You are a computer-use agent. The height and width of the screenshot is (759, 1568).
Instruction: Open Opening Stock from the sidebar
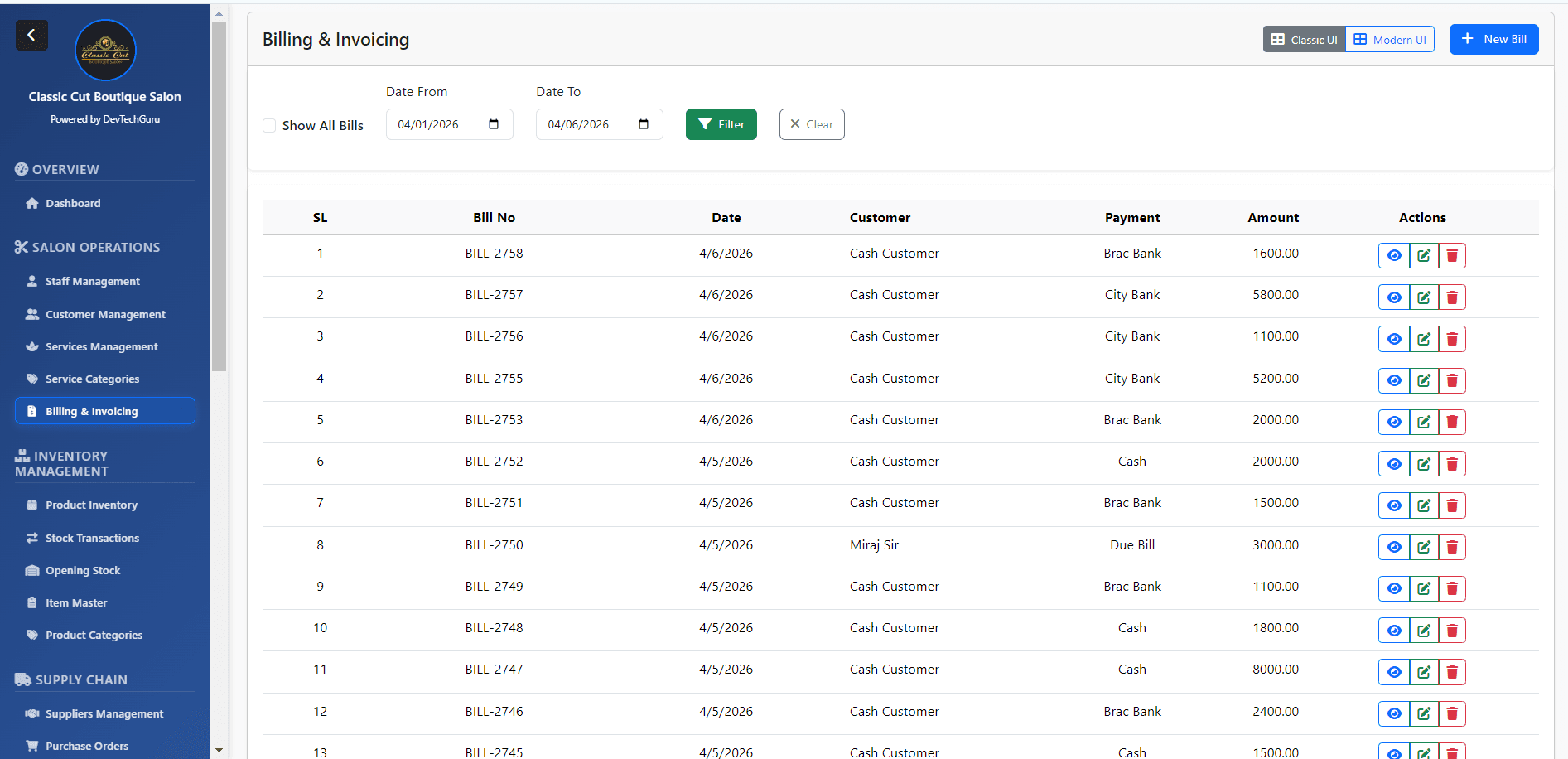(83, 570)
